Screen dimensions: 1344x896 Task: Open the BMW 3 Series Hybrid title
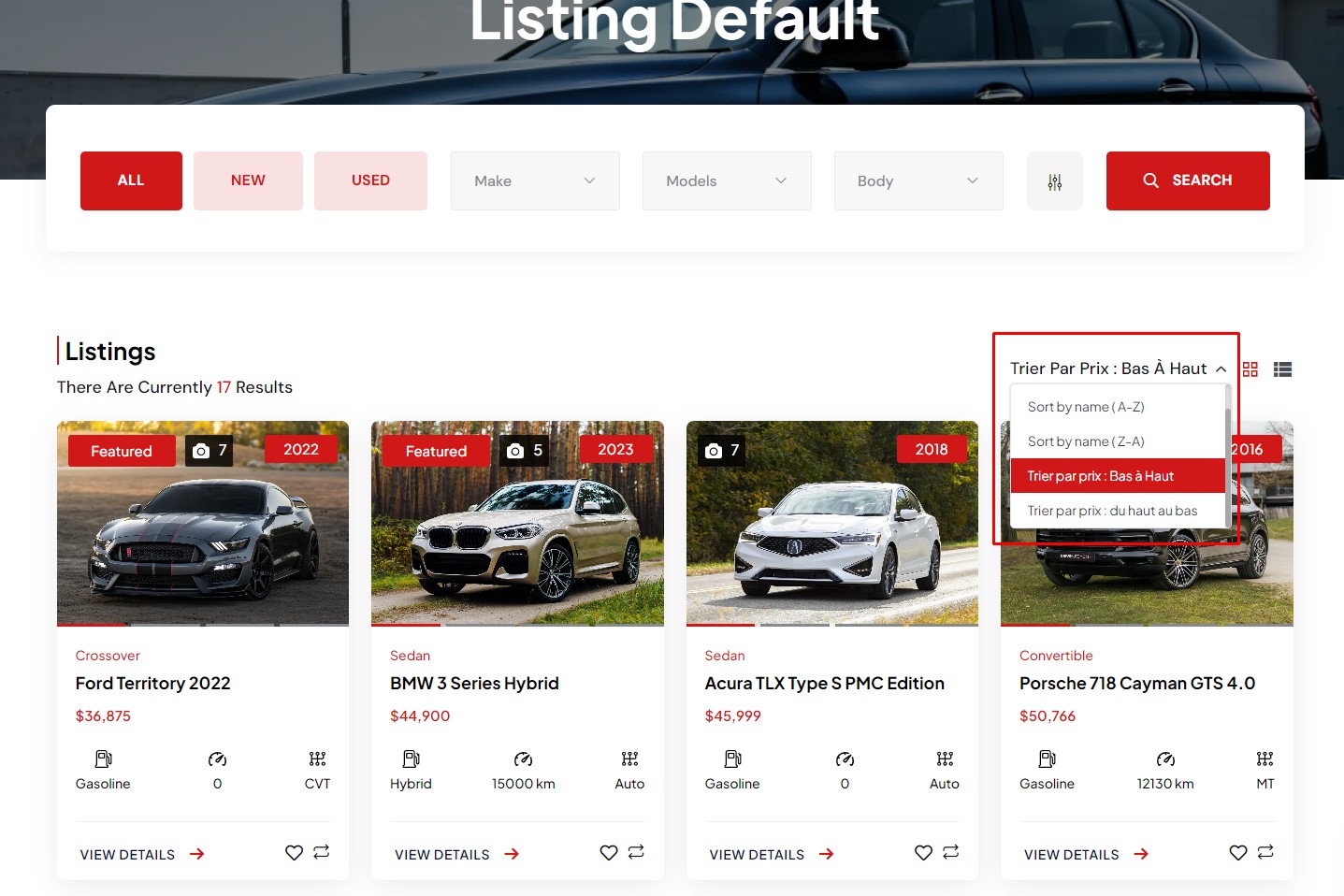click(474, 684)
